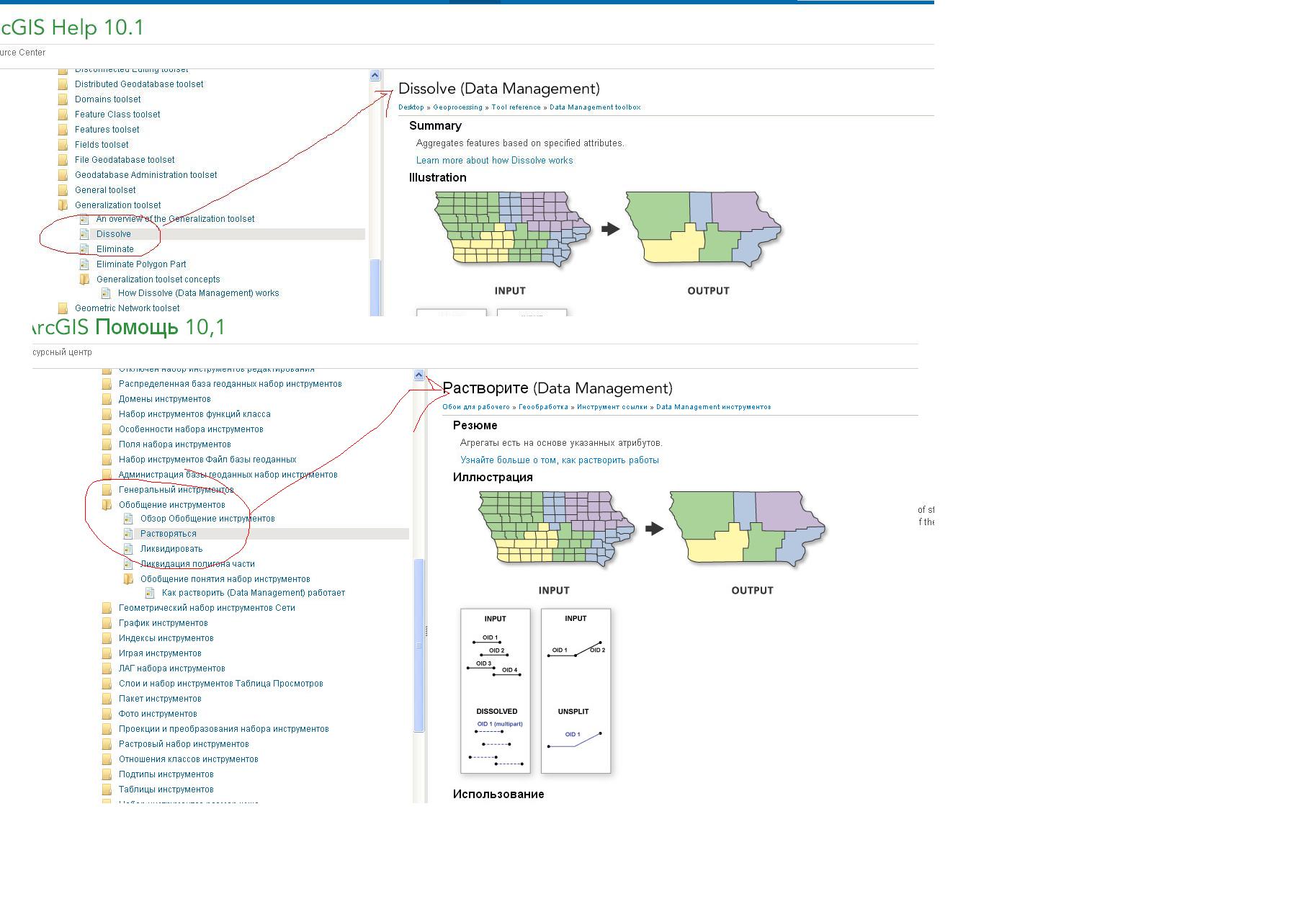Expand ЛАГ набора инструментов

[x=107, y=668]
